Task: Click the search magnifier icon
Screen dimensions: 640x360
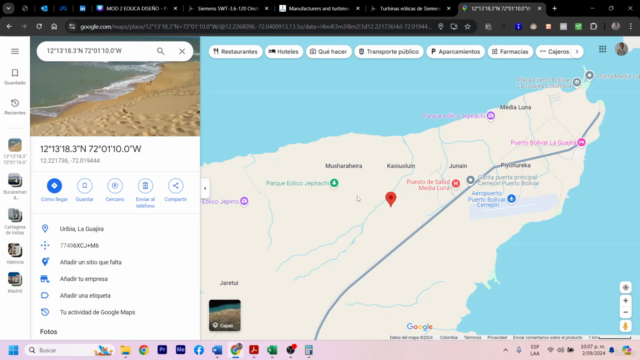Action: tap(160, 51)
